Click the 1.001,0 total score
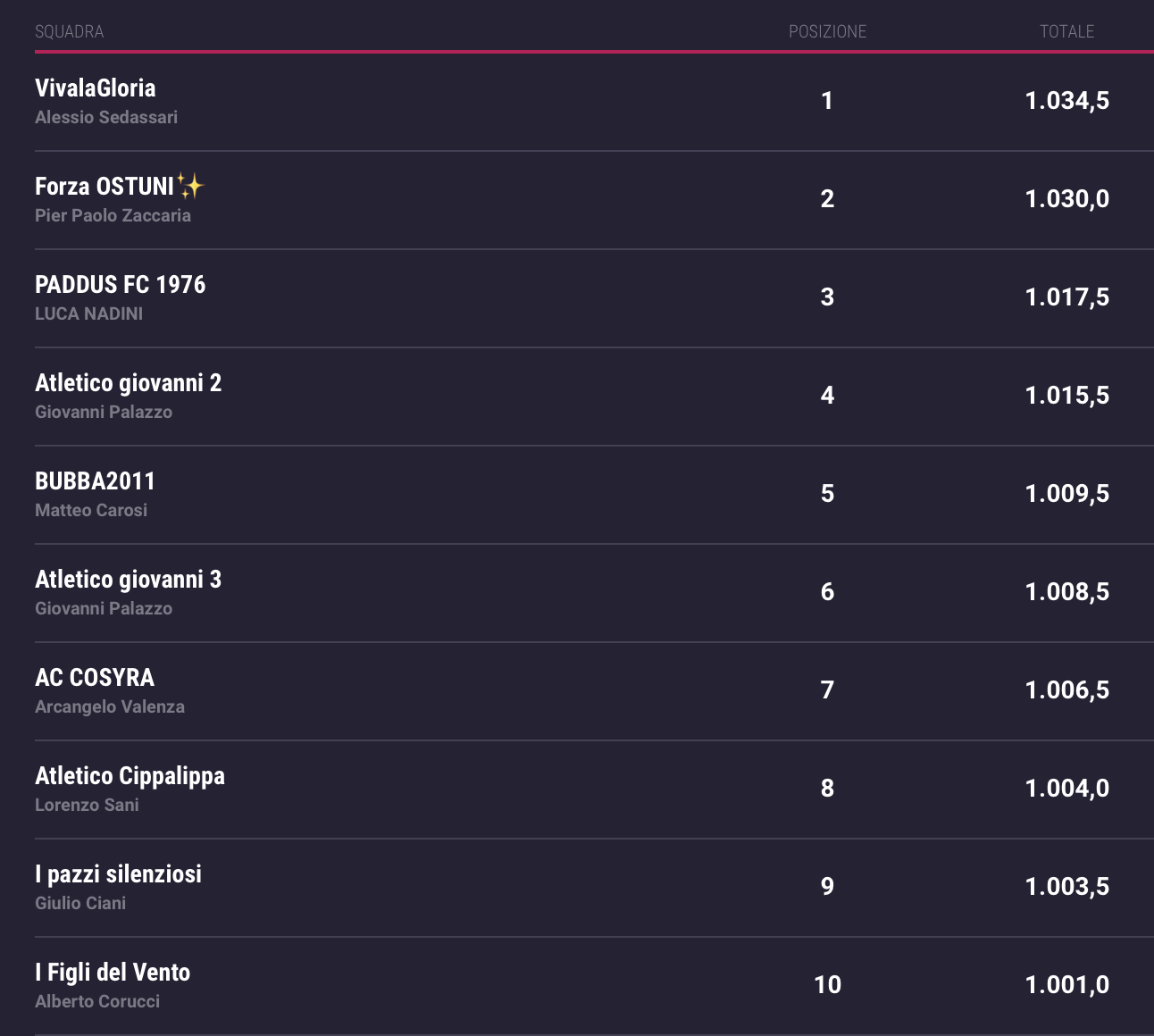Screen dimensions: 1154x1036 1066,985
